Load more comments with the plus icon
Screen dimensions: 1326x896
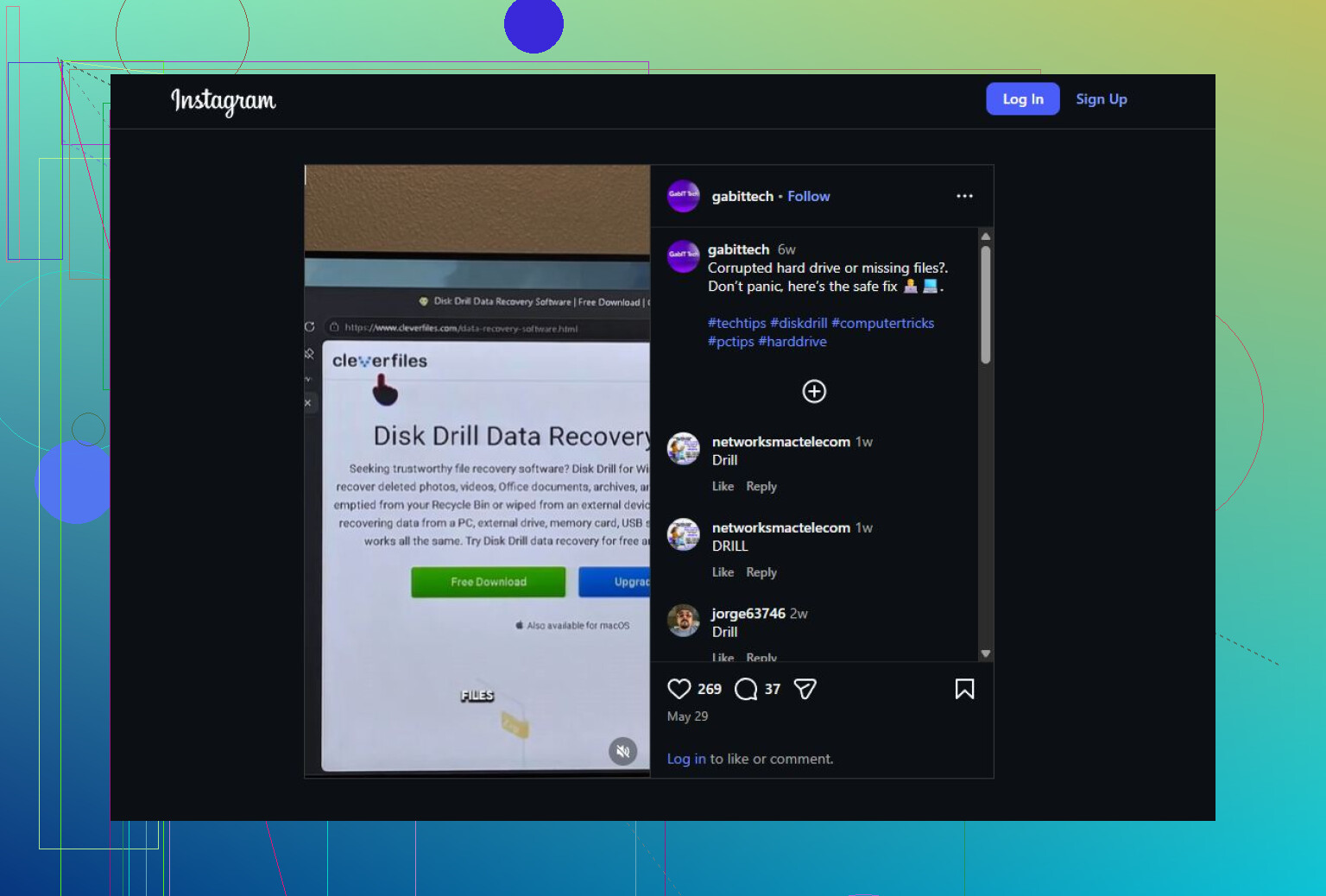814,392
